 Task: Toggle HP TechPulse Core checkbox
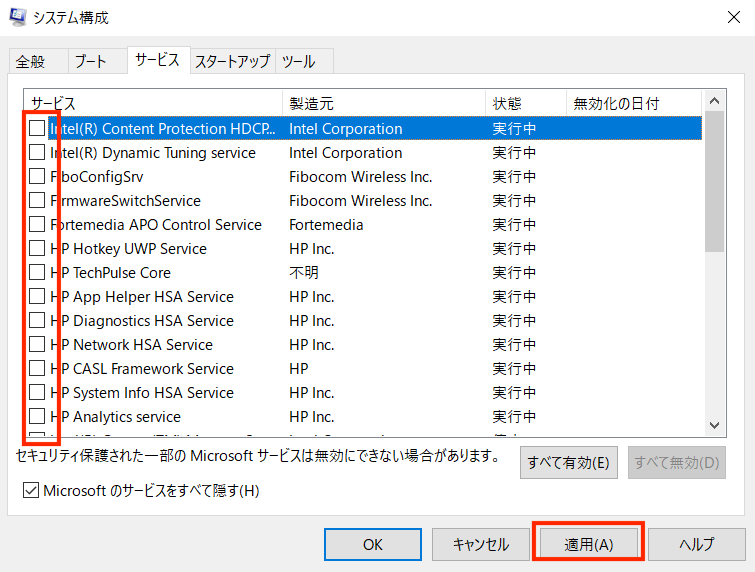point(37,273)
